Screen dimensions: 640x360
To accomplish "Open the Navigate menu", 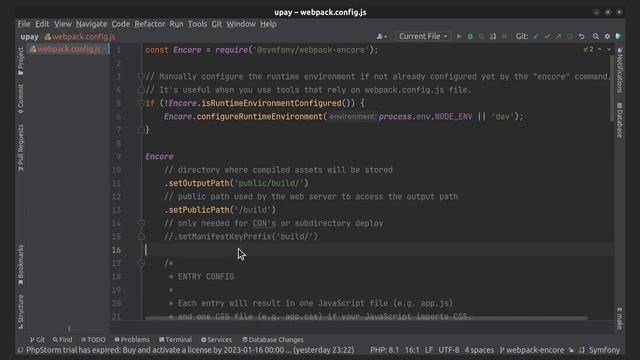I will [91, 24].
